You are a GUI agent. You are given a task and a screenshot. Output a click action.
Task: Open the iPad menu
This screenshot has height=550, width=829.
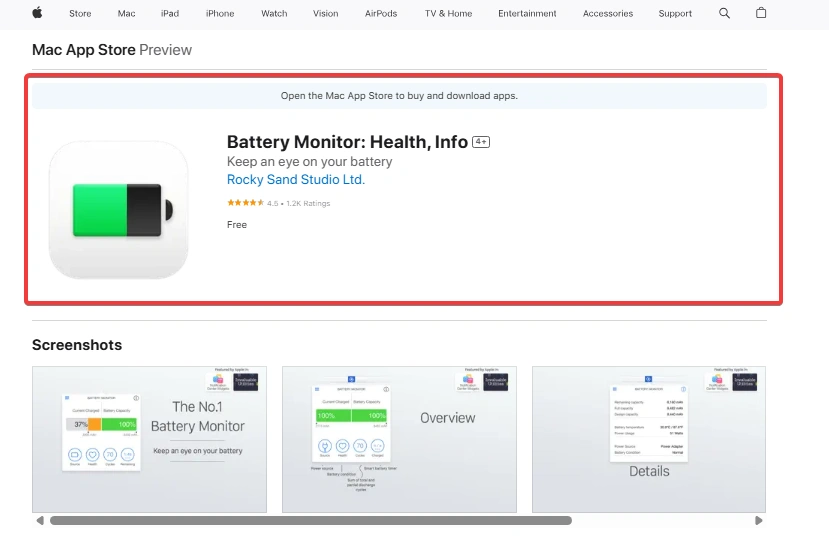tap(170, 14)
